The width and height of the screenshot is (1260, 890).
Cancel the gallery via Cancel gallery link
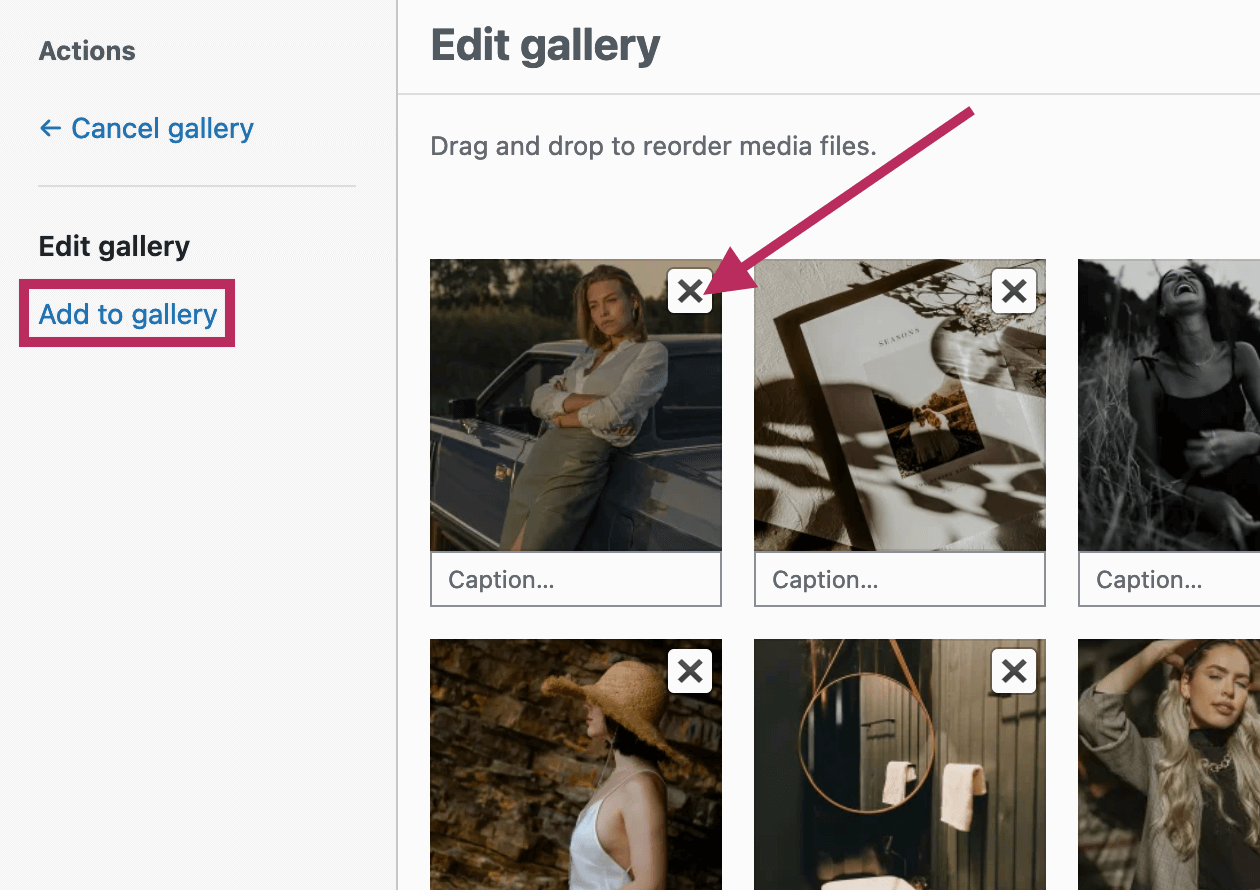pyautogui.click(x=162, y=129)
